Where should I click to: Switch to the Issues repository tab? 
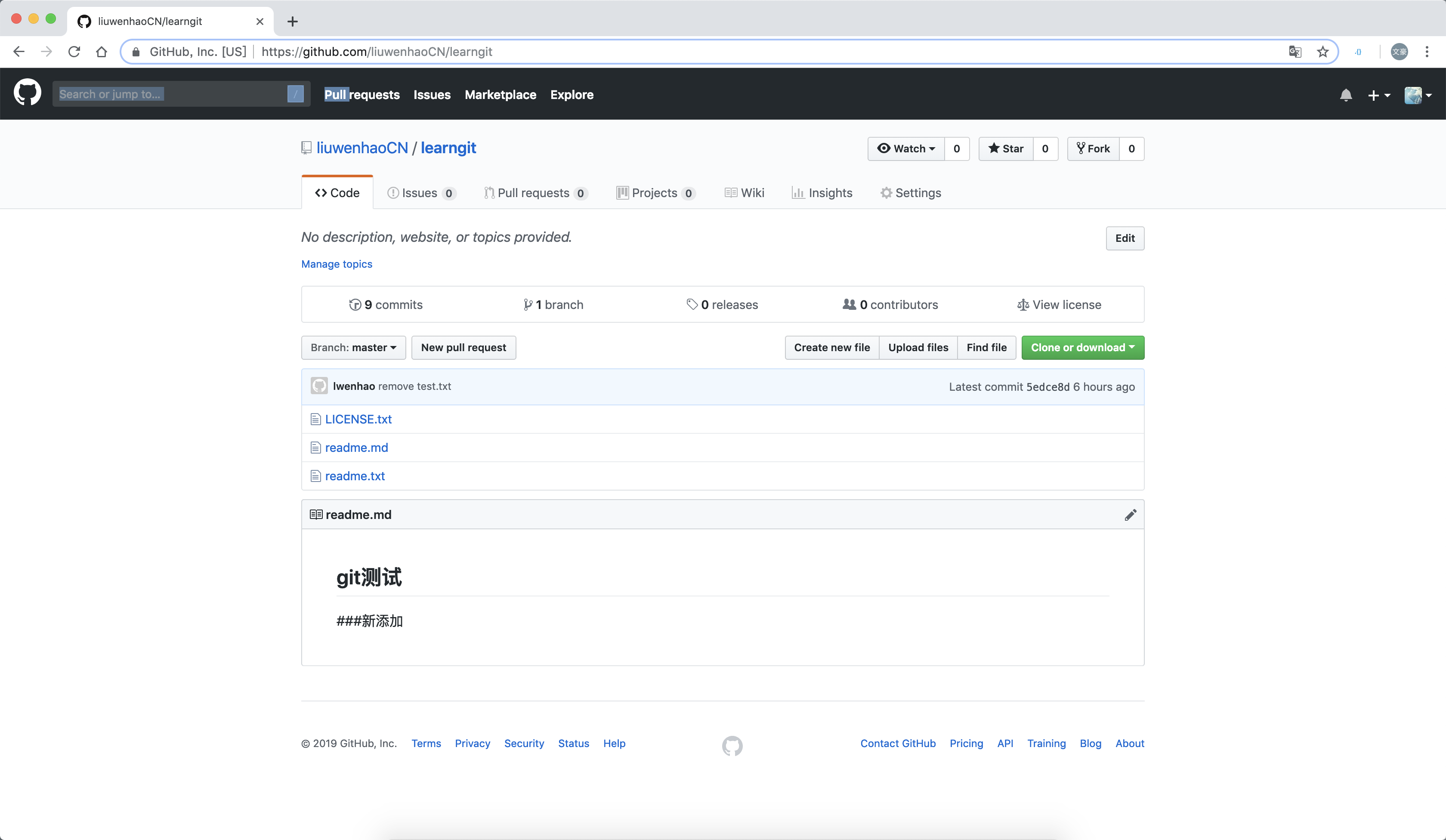click(422, 193)
